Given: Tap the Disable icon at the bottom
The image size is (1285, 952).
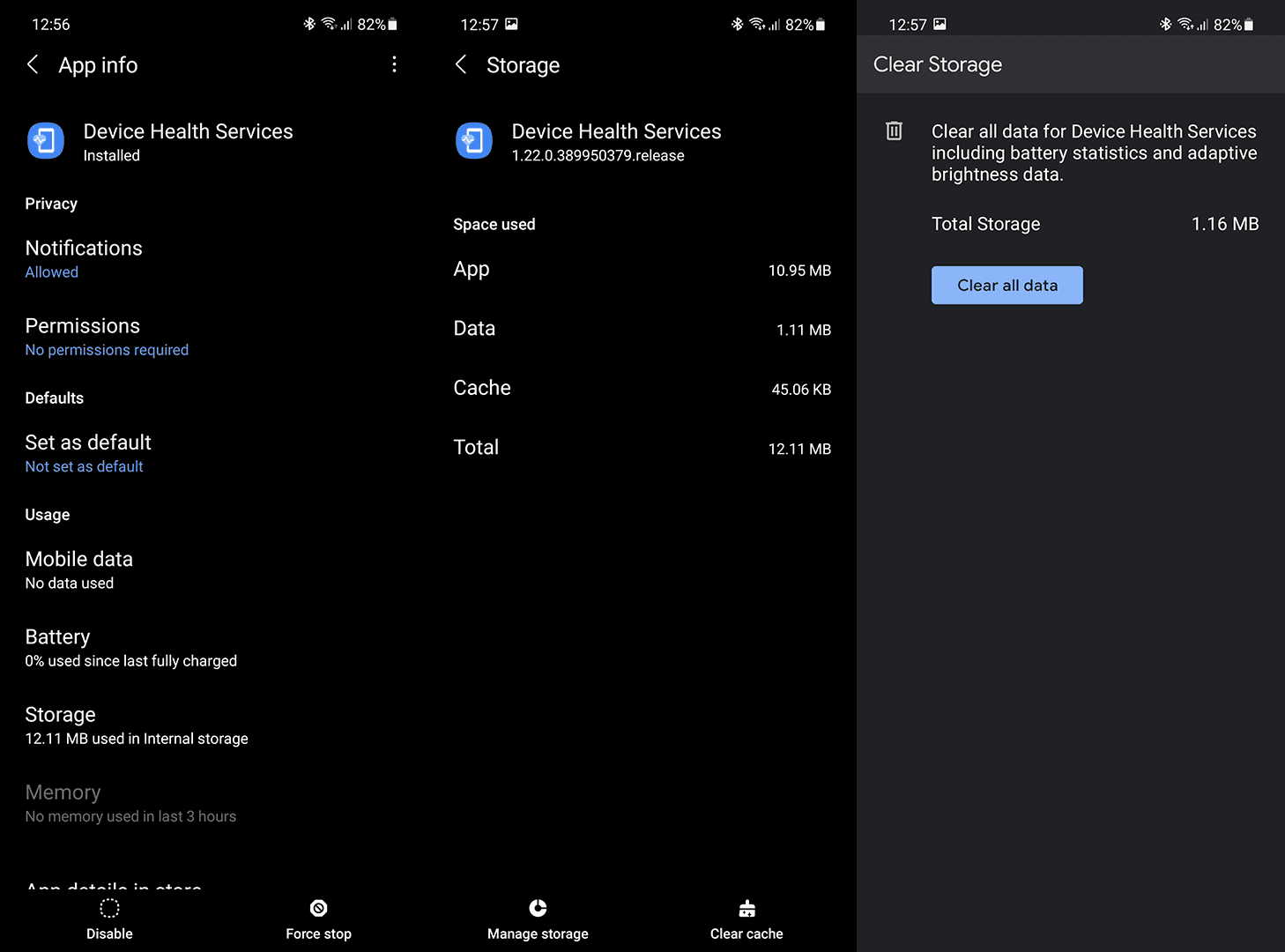Looking at the screenshot, I should [x=109, y=908].
